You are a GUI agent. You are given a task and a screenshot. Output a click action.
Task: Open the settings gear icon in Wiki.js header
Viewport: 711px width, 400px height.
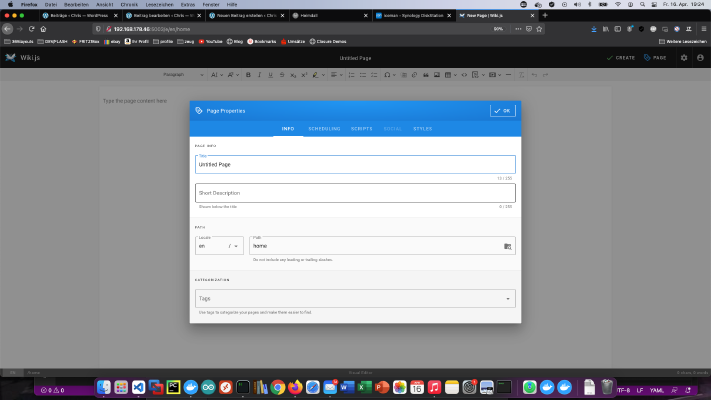684,58
